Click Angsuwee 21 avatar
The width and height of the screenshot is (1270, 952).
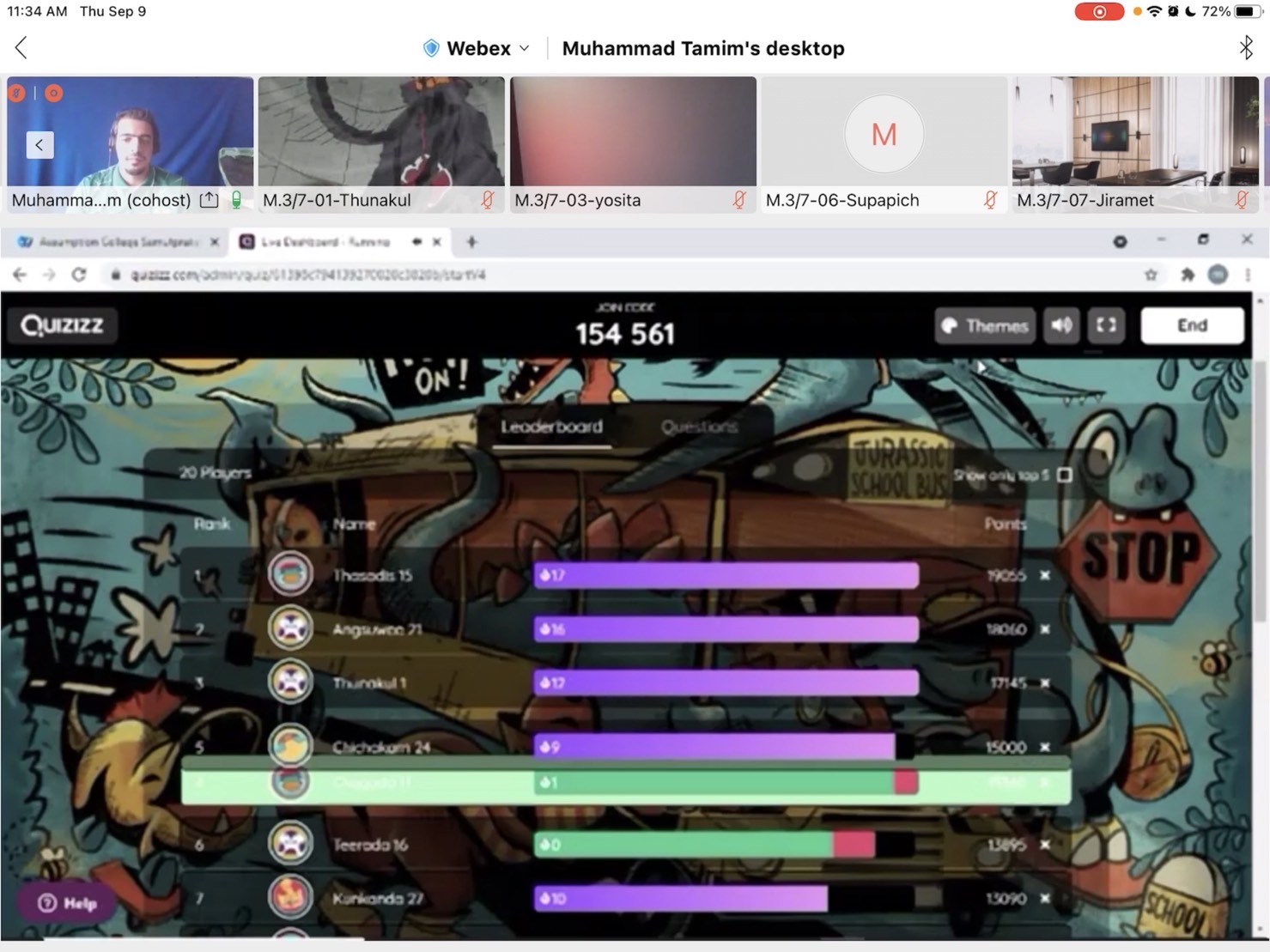click(290, 628)
